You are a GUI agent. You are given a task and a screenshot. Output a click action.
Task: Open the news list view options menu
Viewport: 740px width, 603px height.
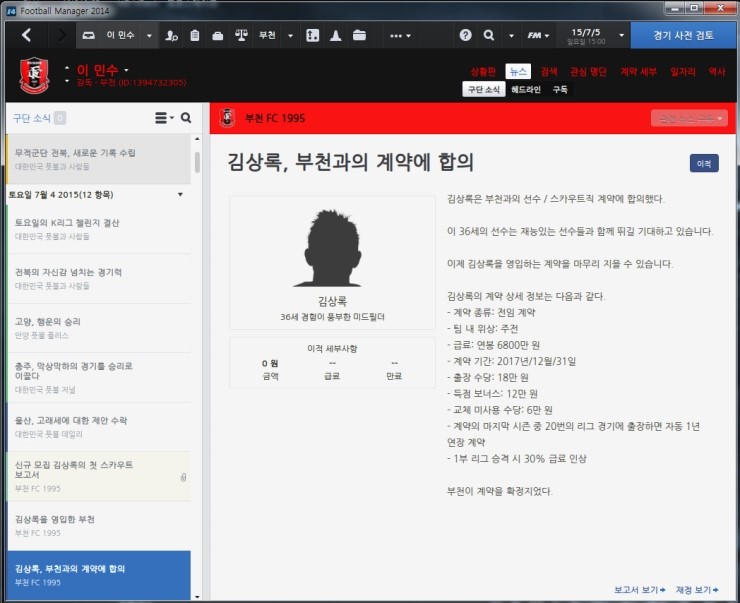pyautogui.click(x=164, y=118)
